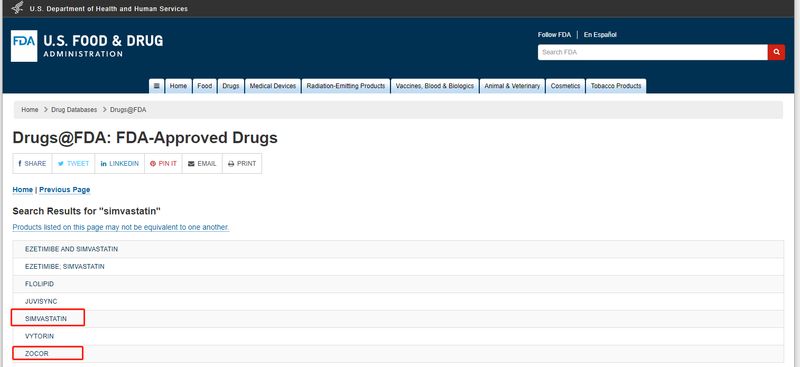This screenshot has width=800, height=367.
Task: Share page on Facebook
Action: point(32,164)
